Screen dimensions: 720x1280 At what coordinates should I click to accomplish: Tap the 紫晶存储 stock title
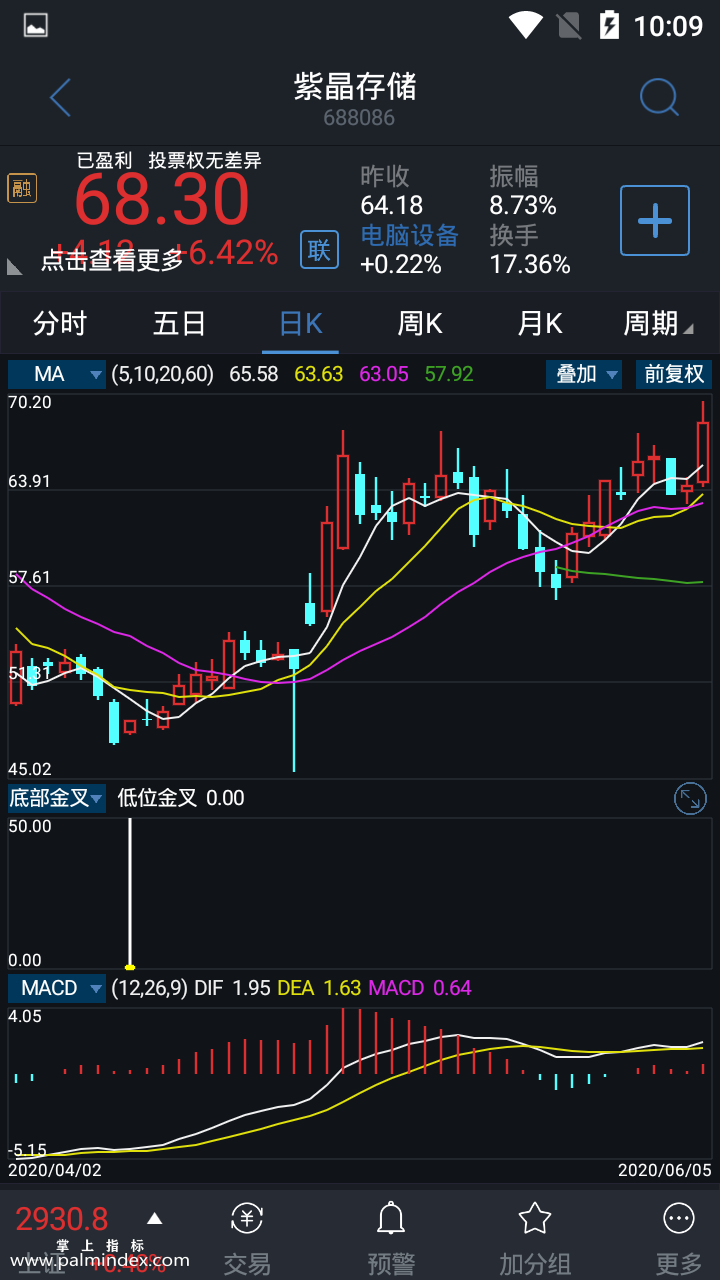pyautogui.click(x=355, y=86)
